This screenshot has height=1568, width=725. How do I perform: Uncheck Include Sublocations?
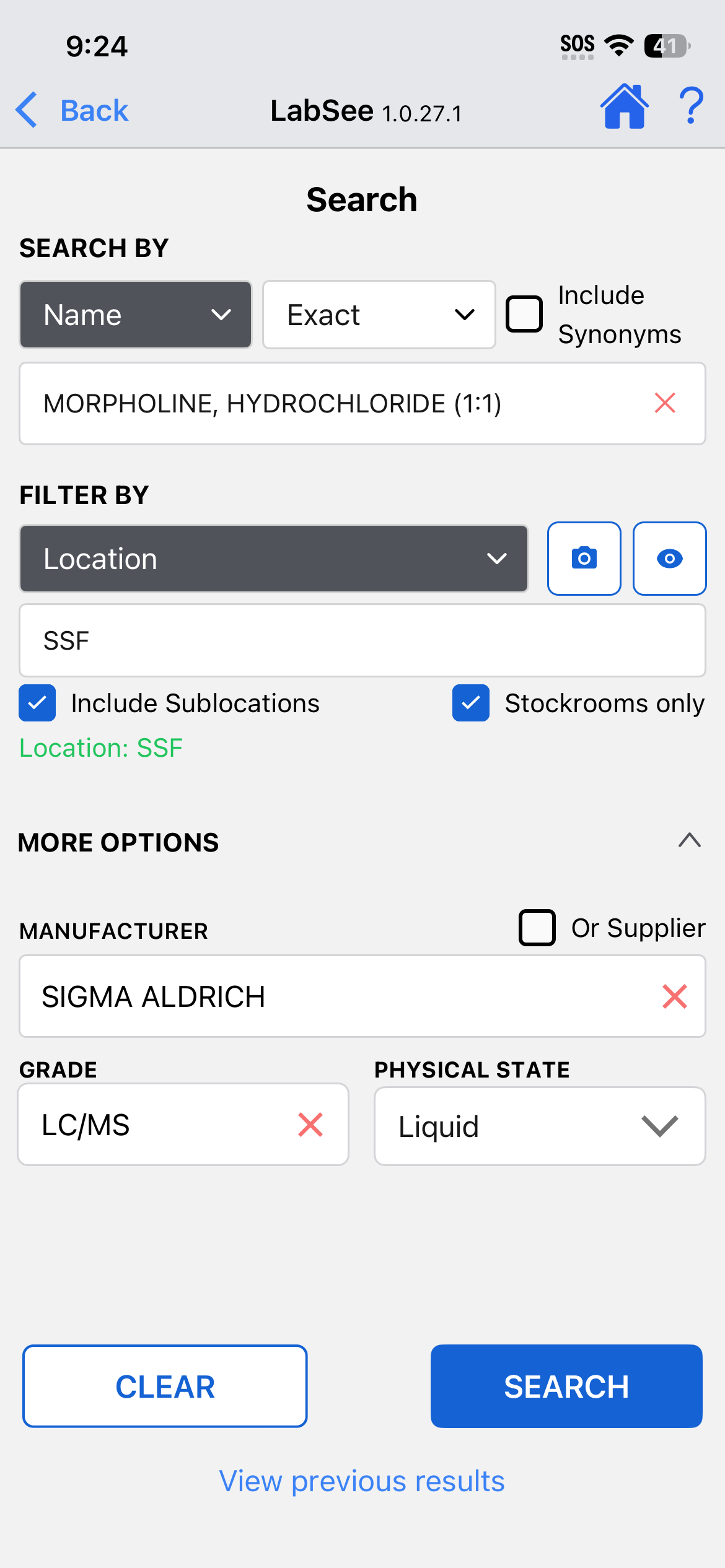tap(37, 703)
